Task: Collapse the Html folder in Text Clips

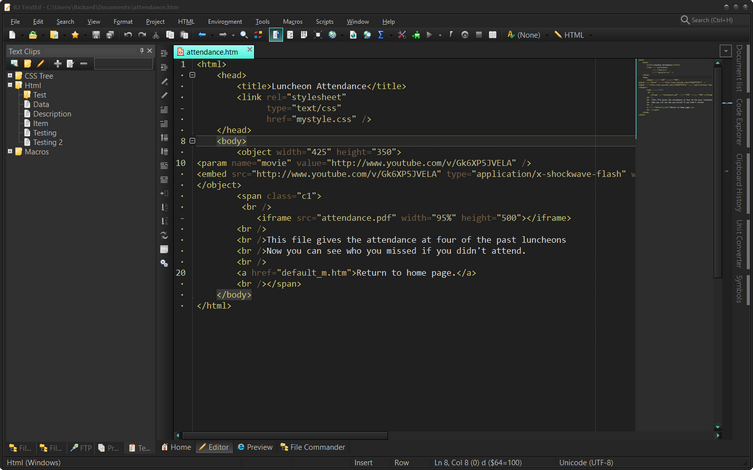Action: coord(10,86)
